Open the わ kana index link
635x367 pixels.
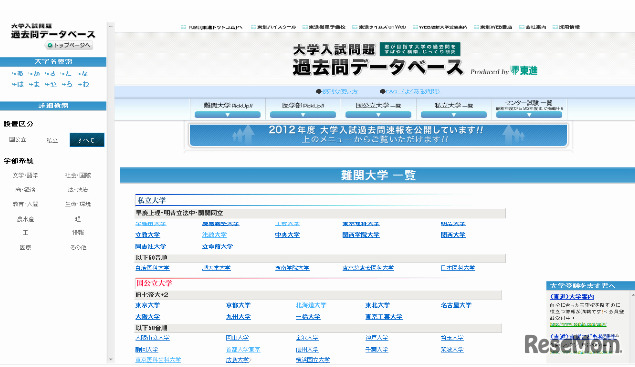click(x=83, y=84)
